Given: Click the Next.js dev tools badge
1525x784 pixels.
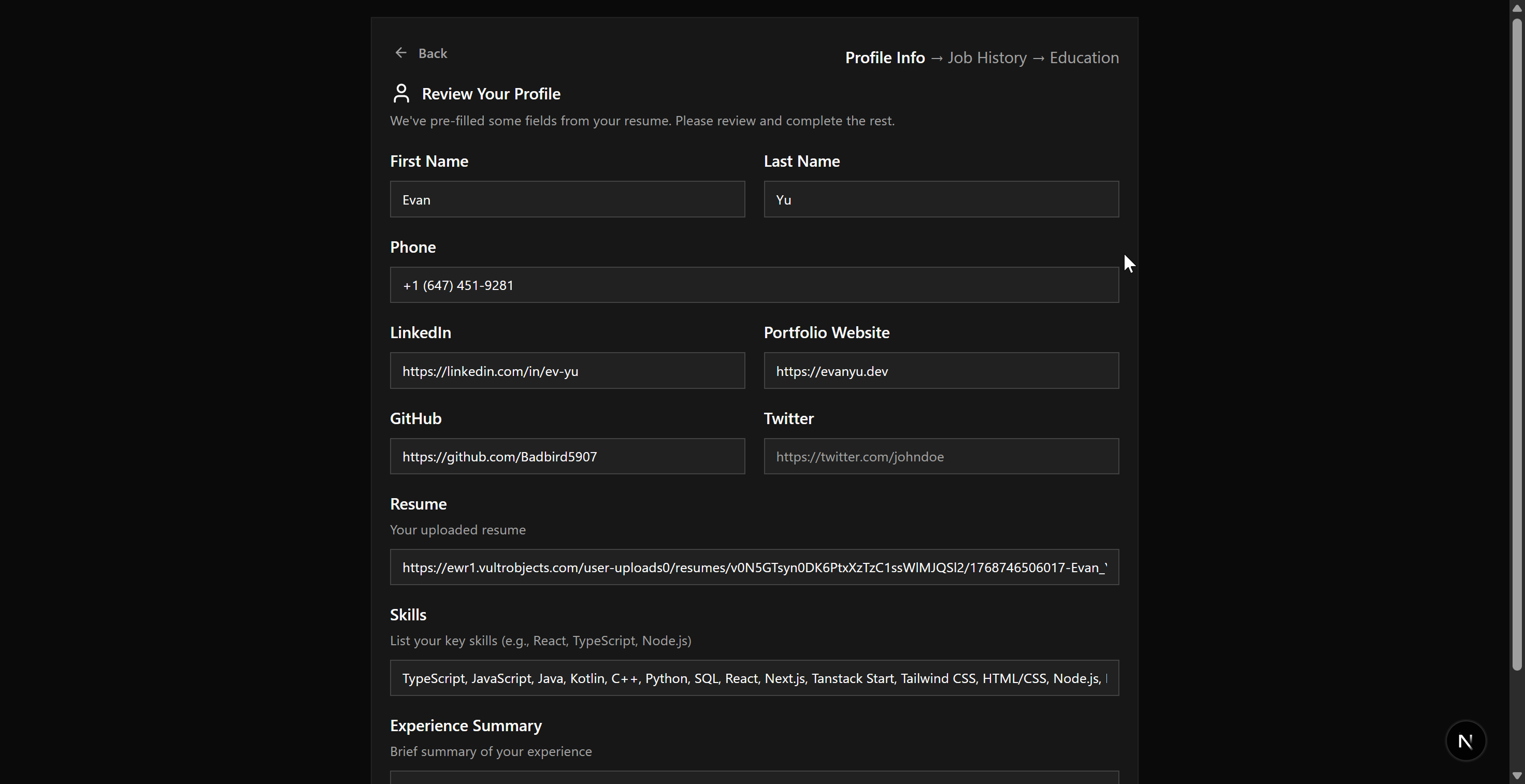Looking at the screenshot, I should pos(1465,741).
